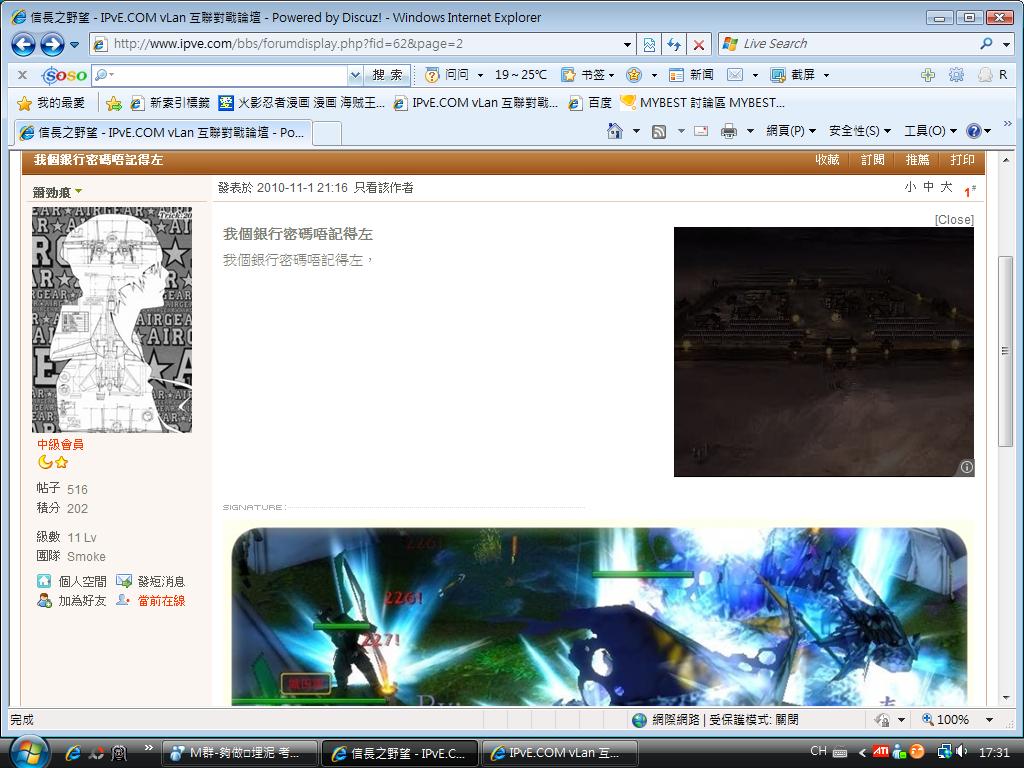Screen dimensions: 1024x768
Task: Refresh the page with the reload icon
Action: tap(674, 44)
